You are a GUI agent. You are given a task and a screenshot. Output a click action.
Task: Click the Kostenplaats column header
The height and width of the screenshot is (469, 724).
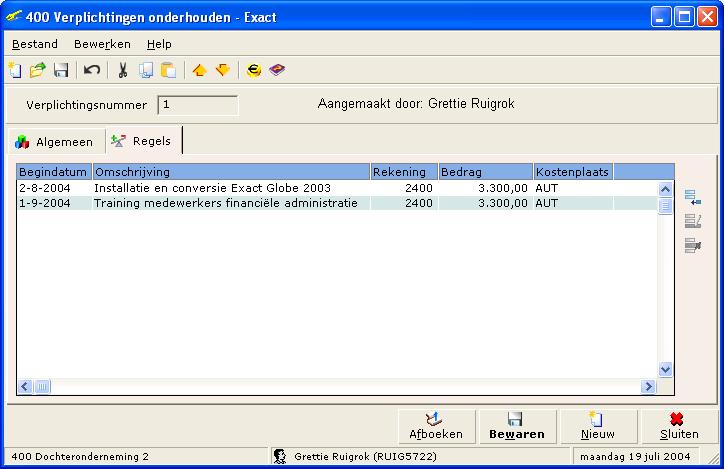coord(573,172)
